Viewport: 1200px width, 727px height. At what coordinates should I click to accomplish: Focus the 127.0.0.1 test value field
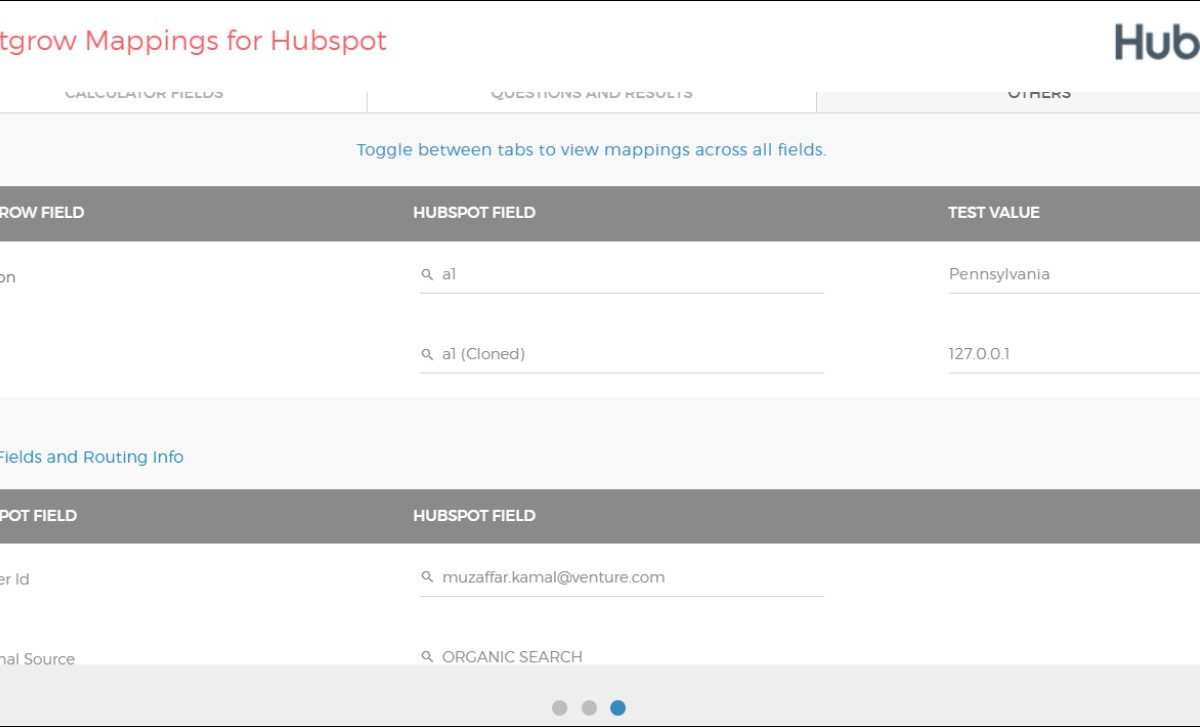(x=1070, y=354)
